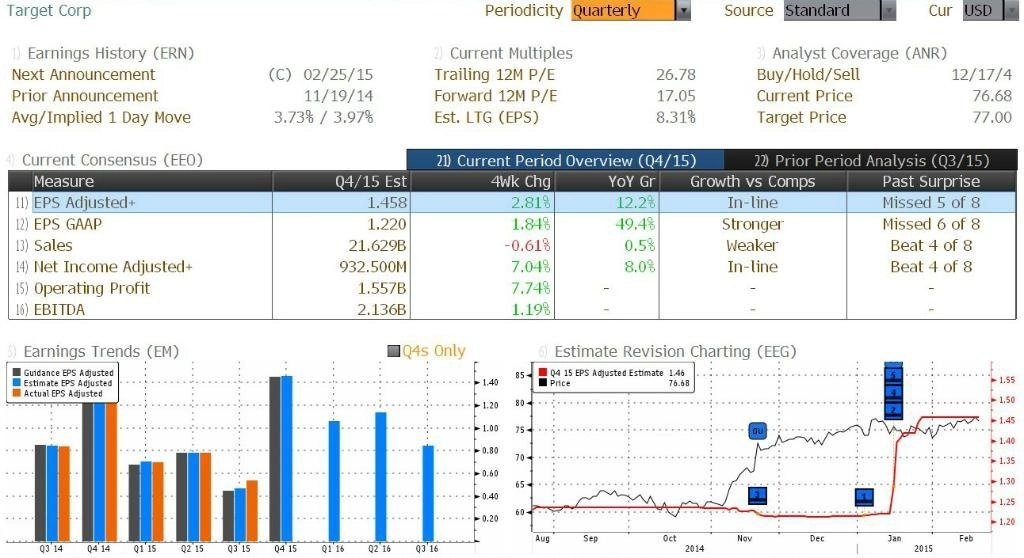
Task: Select the EPS Adjusted+ measure row
Action: pos(513,203)
